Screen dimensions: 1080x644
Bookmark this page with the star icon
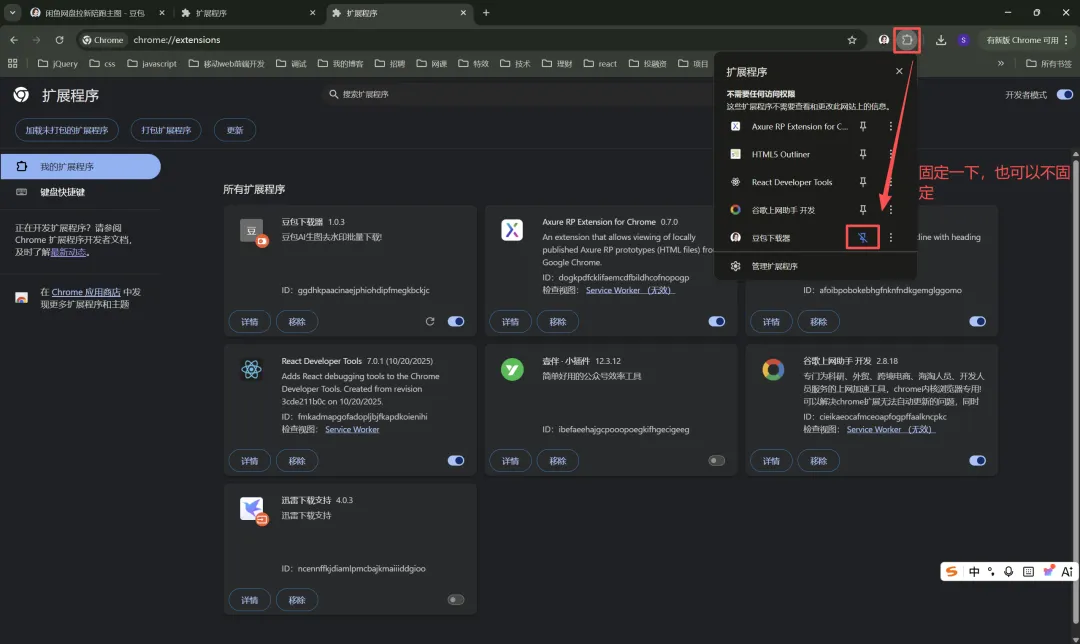coord(852,40)
